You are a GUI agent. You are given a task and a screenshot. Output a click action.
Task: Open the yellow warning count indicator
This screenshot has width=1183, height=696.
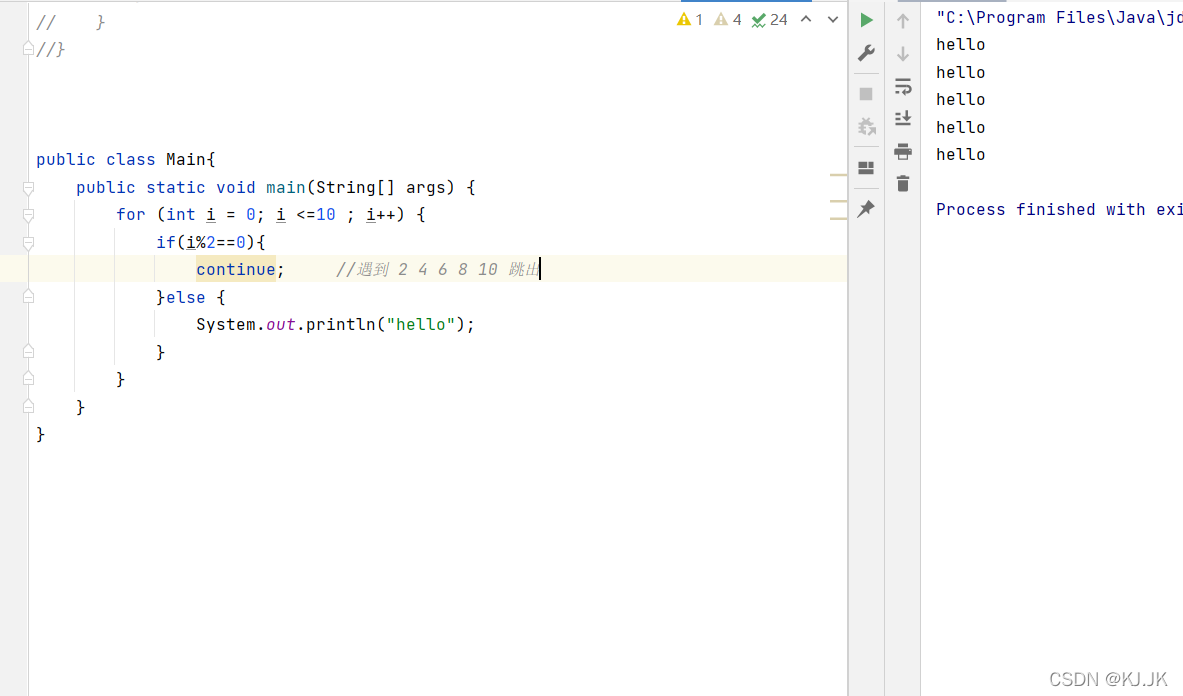(x=690, y=20)
